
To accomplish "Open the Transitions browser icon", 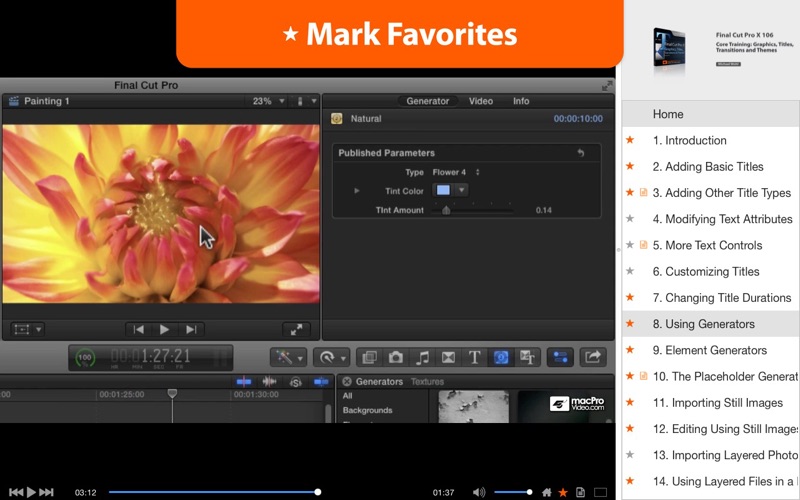I will 448,357.
